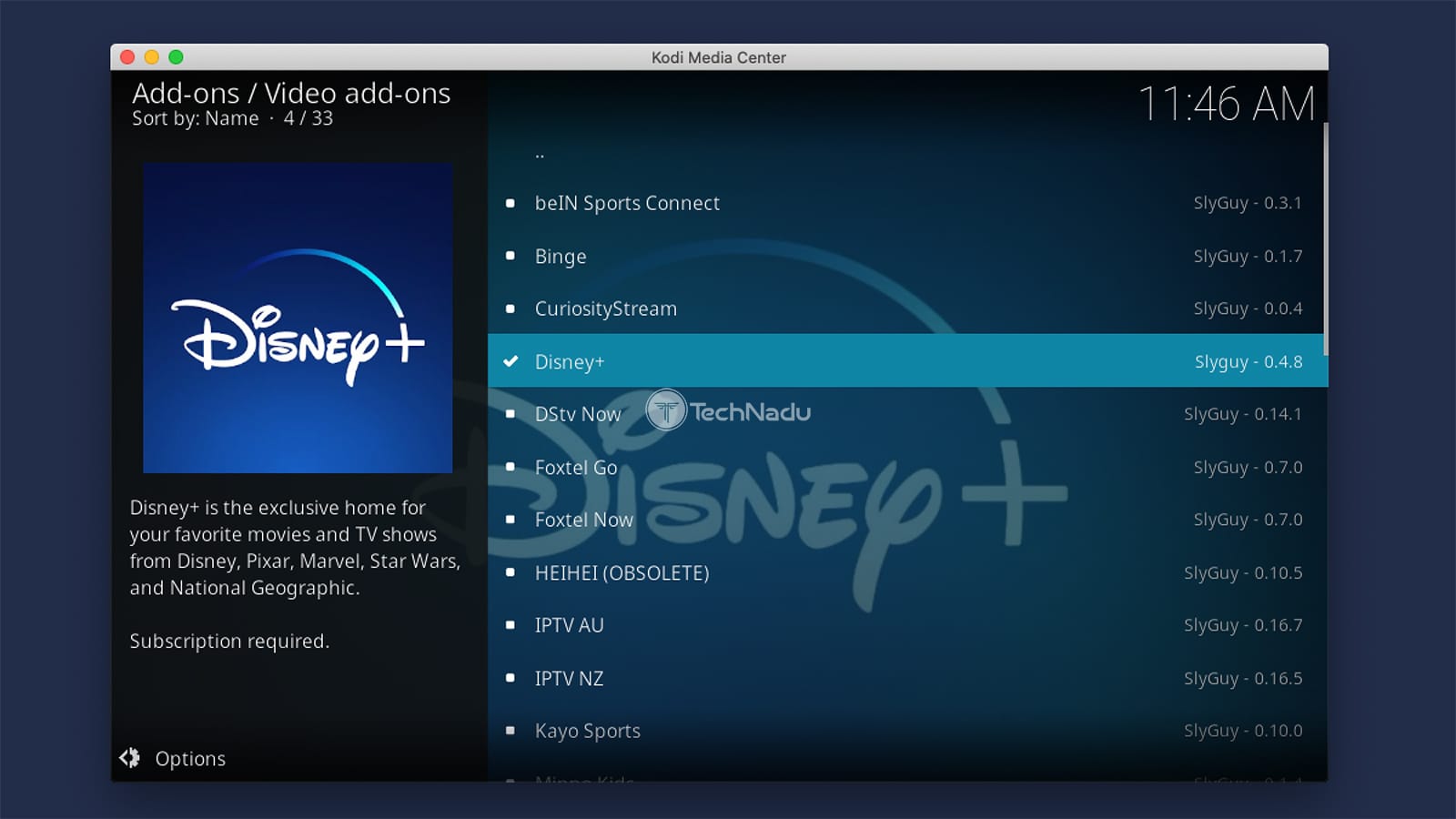
Task: Select the IPTV AU add-on
Action: [907, 625]
